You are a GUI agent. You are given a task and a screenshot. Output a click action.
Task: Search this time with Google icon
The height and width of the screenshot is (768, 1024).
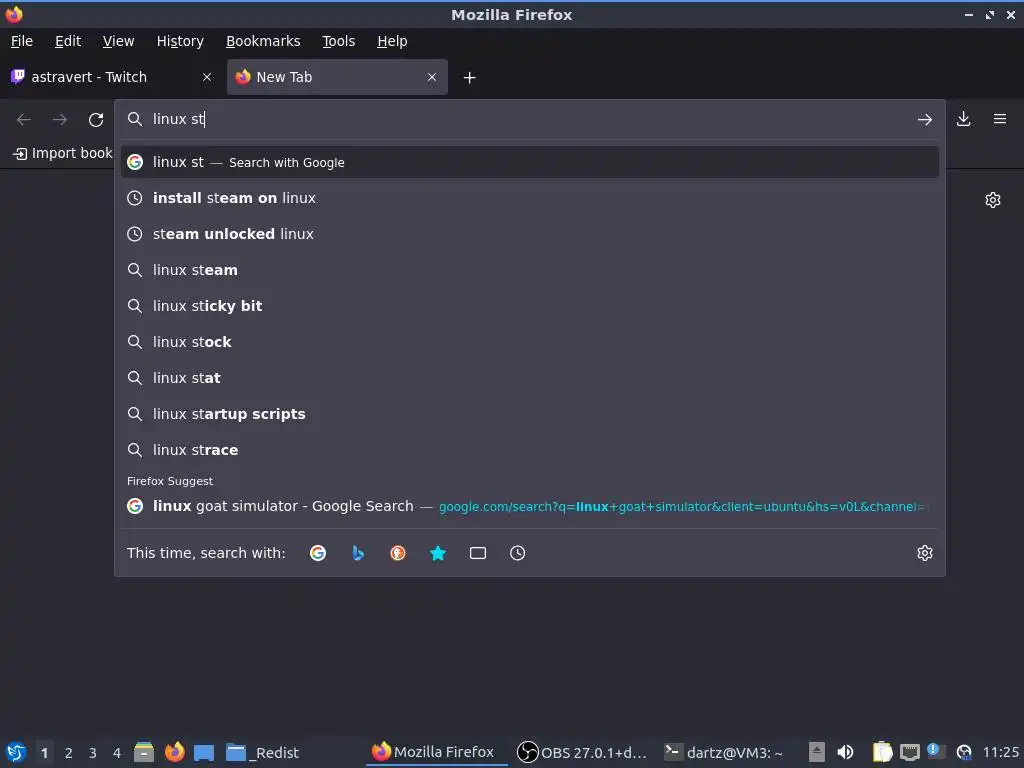[318, 553]
